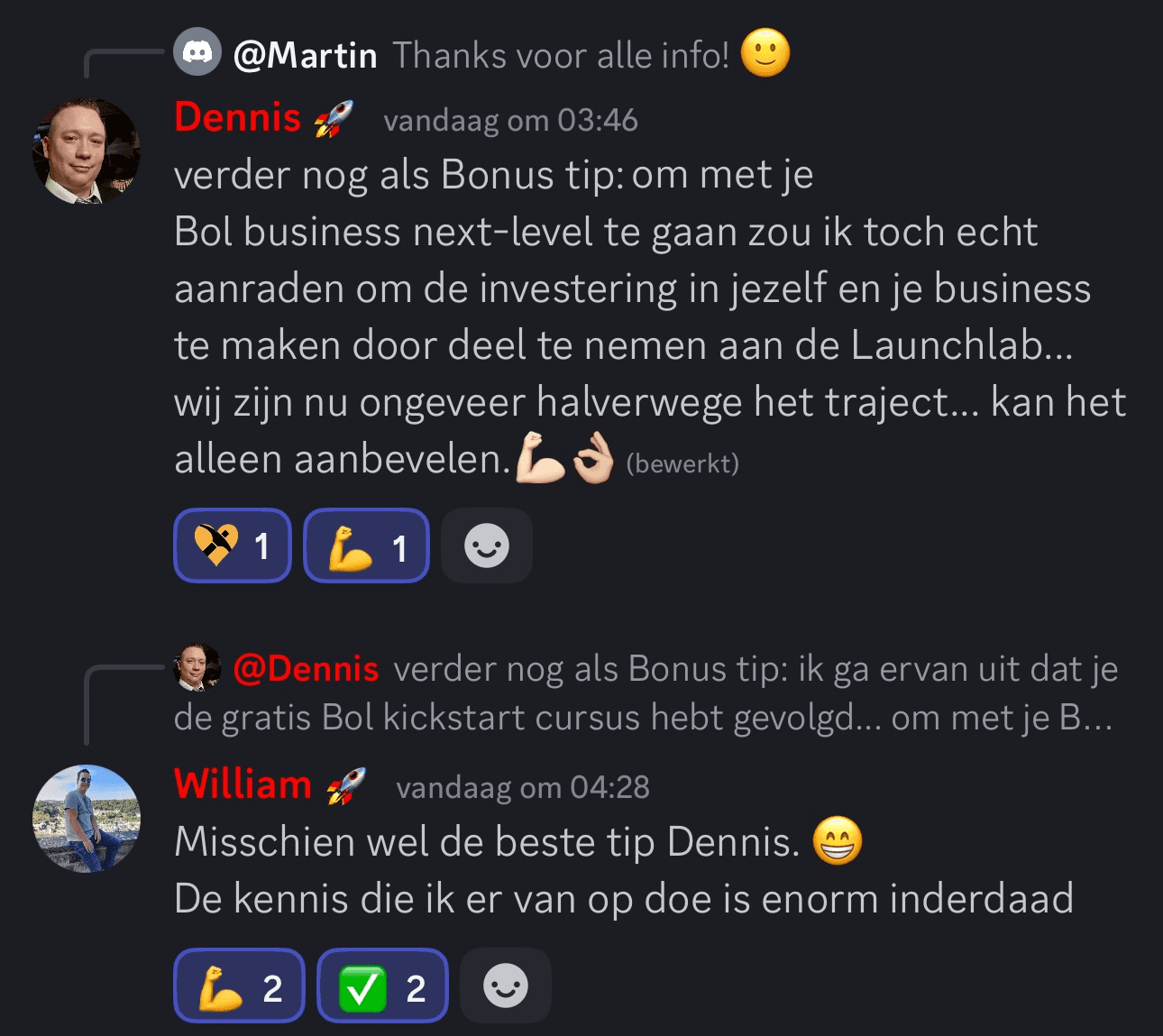This screenshot has width=1163, height=1036.
Task: Toggle the green check mark reaction
Action: pyautogui.click(x=382, y=986)
